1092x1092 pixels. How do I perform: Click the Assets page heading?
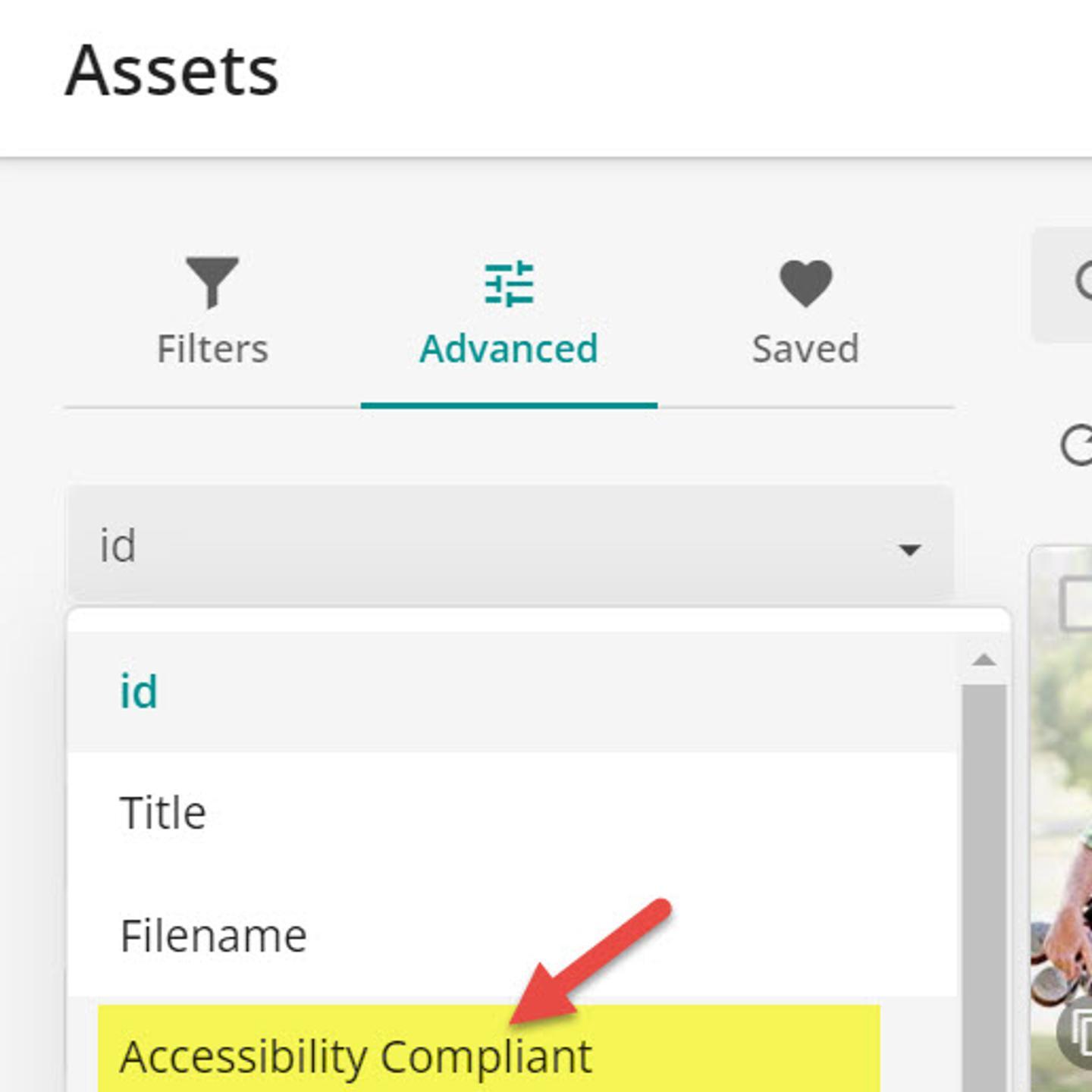coord(172,71)
